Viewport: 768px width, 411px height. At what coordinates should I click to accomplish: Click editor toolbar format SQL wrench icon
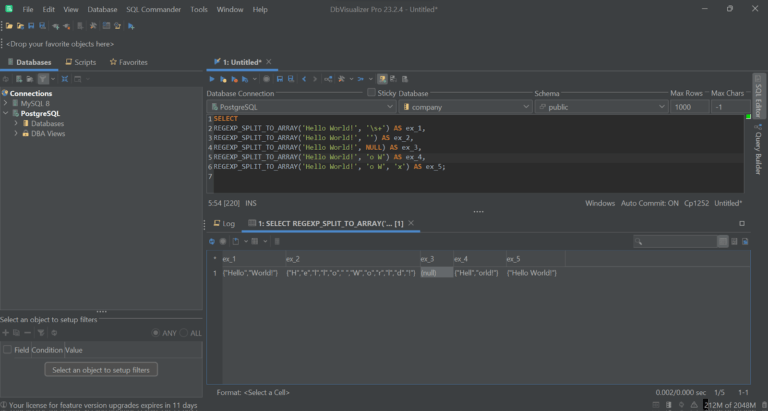tap(342, 79)
